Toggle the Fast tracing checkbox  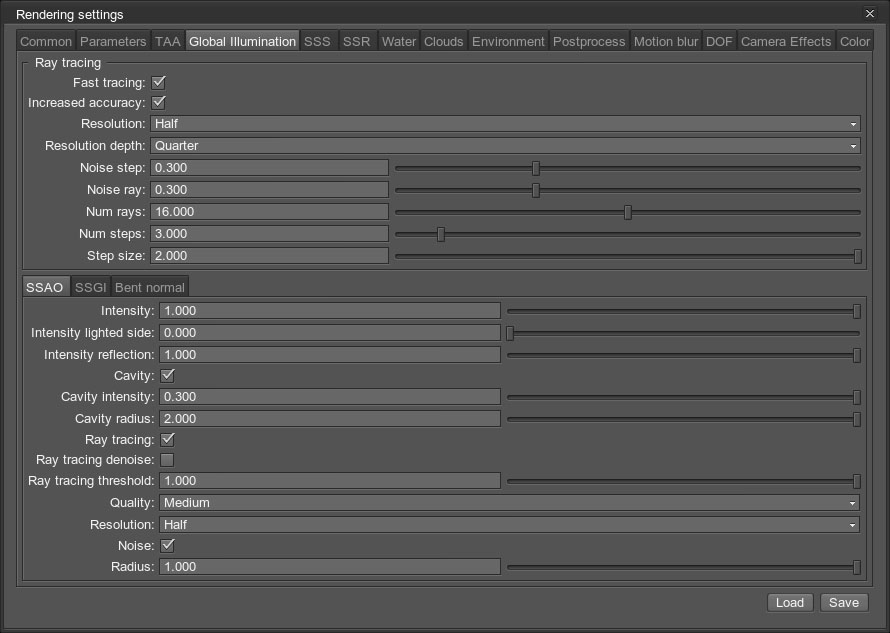click(x=158, y=83)
